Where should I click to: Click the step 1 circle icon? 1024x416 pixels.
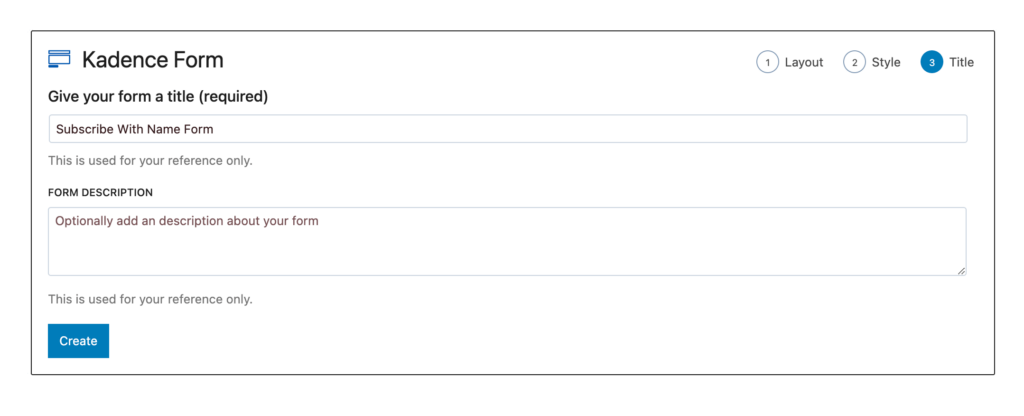click(767, 62)
